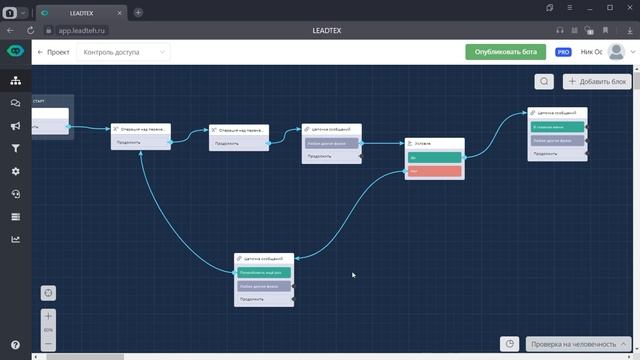Click the horizontal scrollbar thumb
This screenshot has width=640, height=360.
(85, 357)
